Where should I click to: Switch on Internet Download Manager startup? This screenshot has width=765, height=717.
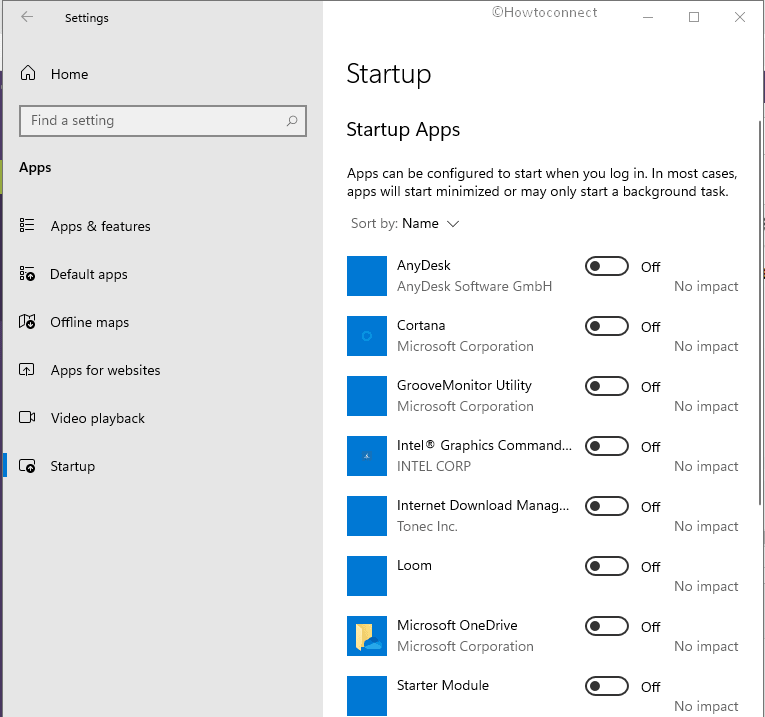point(607,506)
